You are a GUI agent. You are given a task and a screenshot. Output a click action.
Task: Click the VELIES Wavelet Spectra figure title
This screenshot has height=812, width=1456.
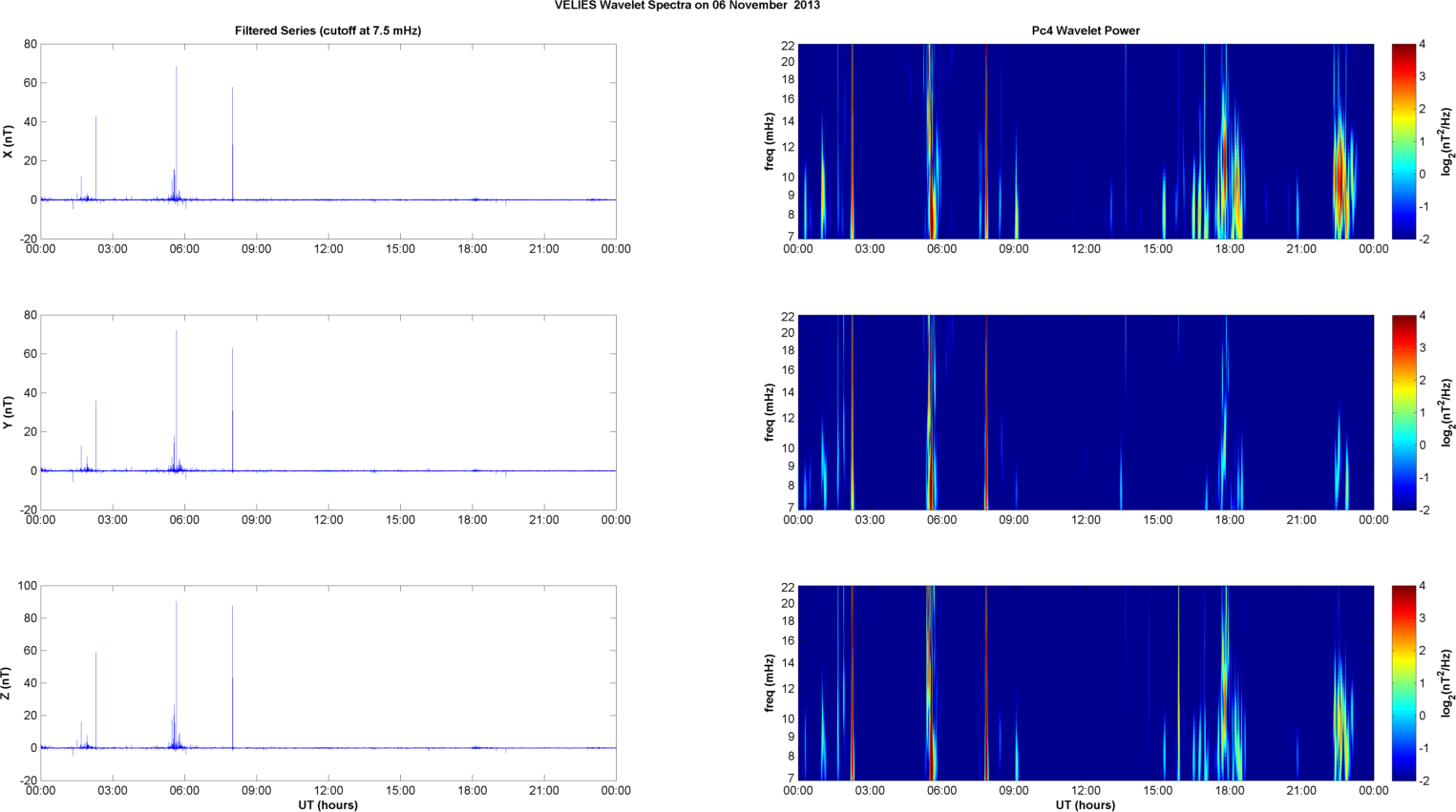(x=686, y=6)
